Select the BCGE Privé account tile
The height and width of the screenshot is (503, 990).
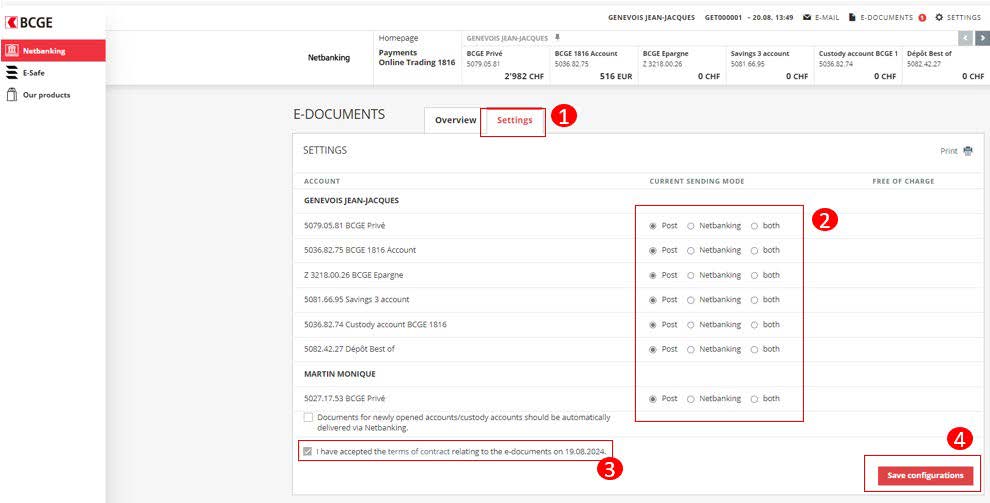(506, 65)
